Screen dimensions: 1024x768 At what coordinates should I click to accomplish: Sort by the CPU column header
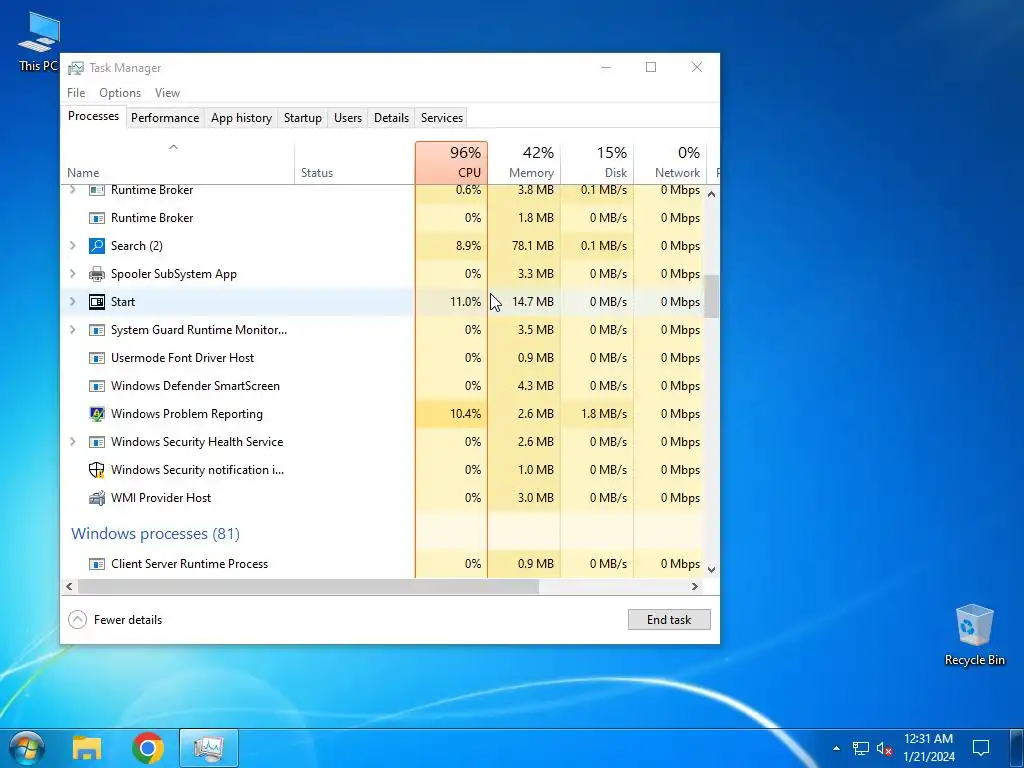point(451,163)
